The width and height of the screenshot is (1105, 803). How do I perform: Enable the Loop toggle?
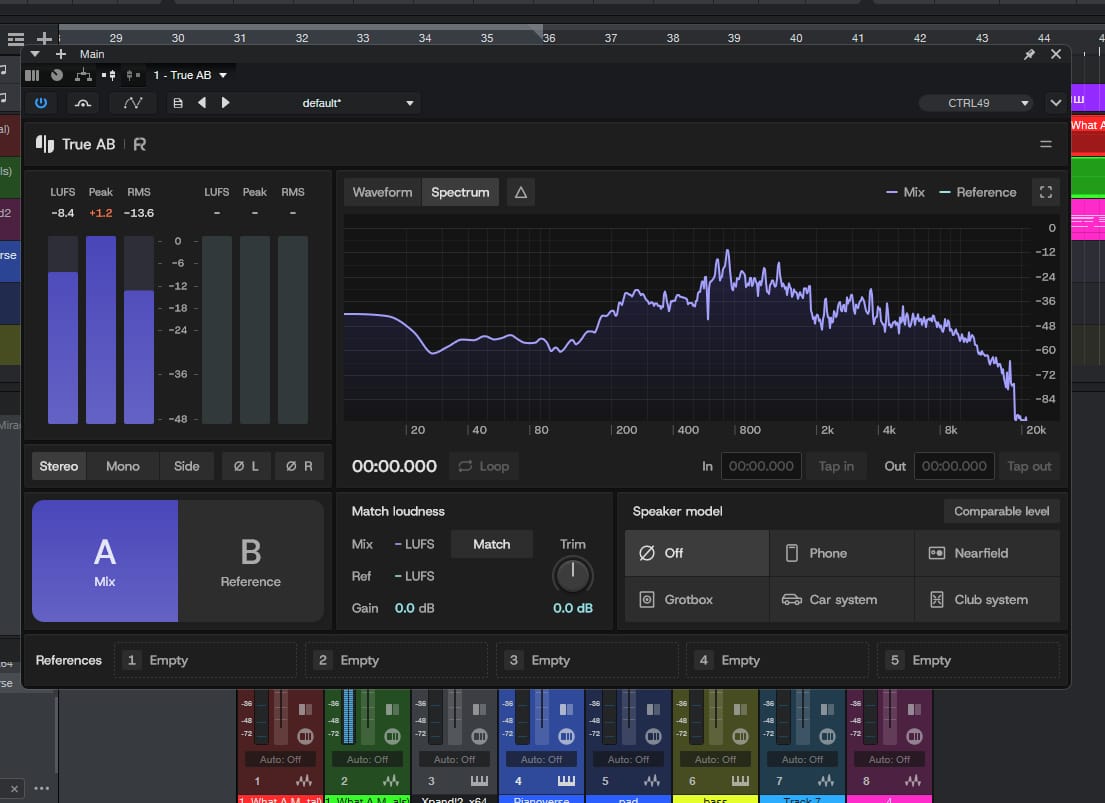pos(484,466)
